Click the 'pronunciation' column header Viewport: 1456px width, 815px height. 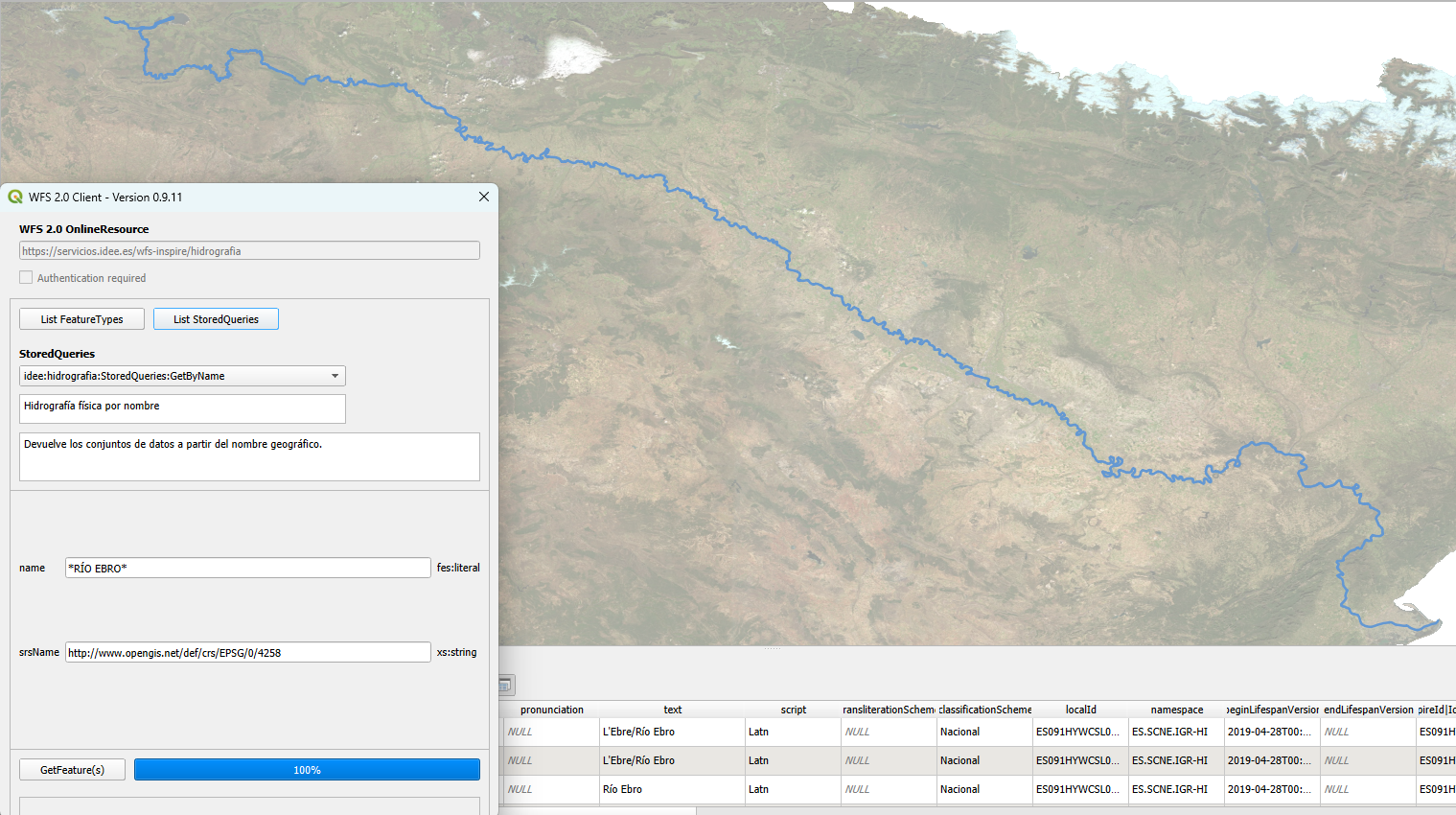(551, 710)
